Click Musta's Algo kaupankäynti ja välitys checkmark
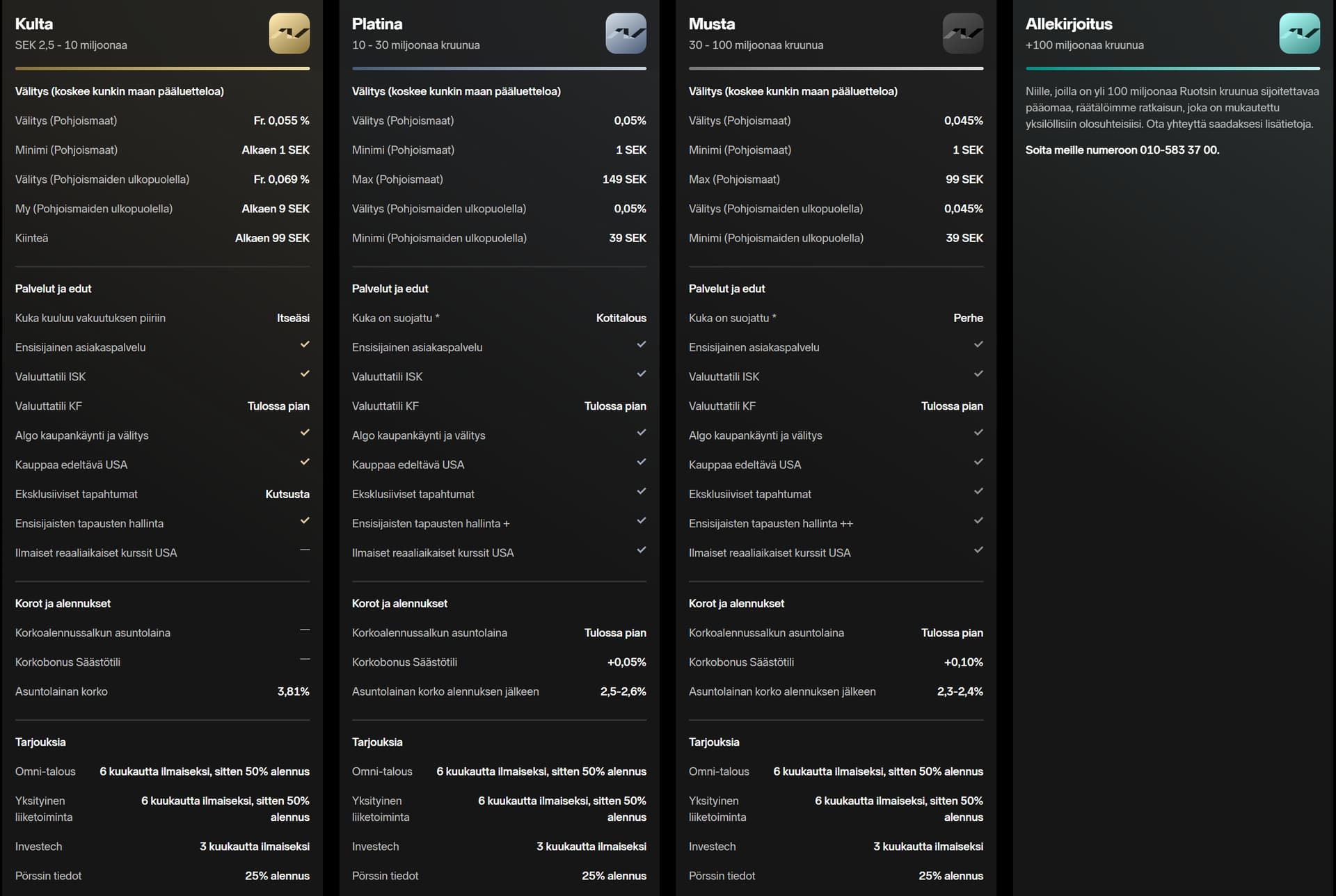 pyautogui.click(x=978, y=432)
